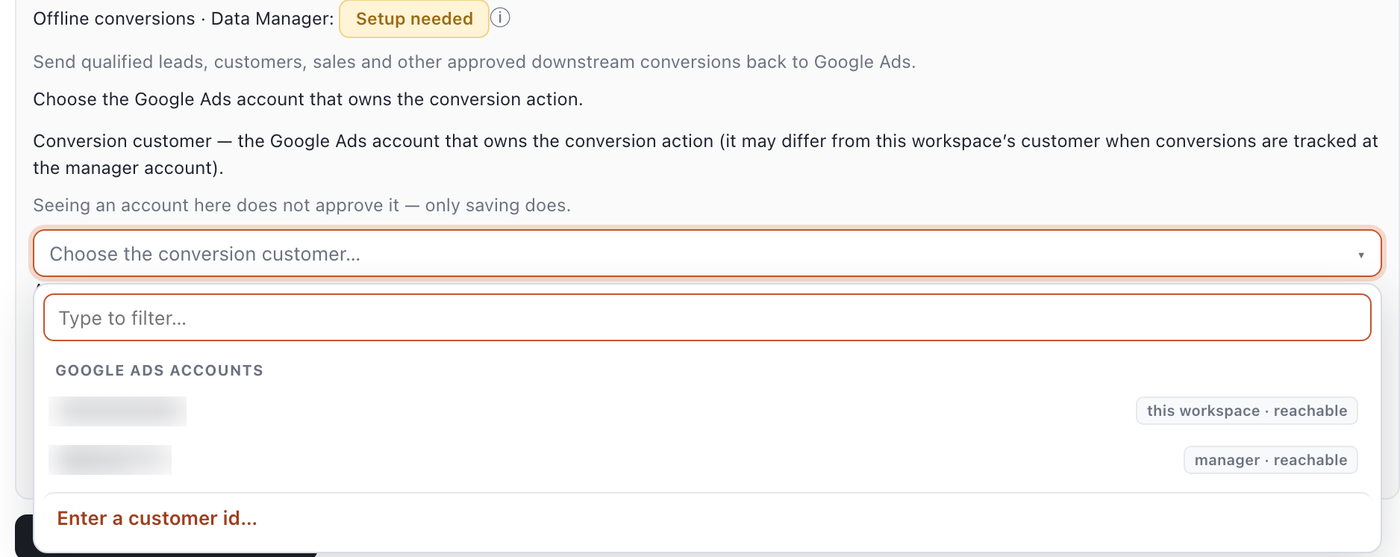Select the account tagged manager · reachable
The height and width of the screenshot is (557, 1400).
[707, 460]
